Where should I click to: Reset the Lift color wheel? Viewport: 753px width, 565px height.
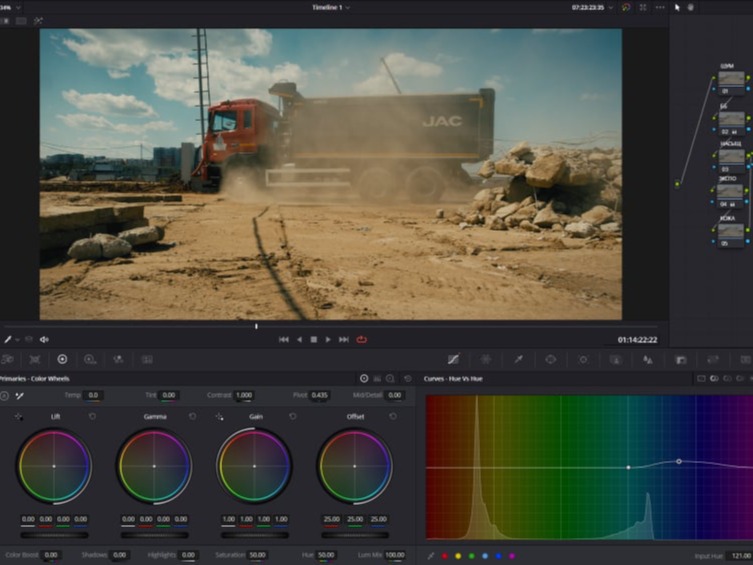point(92,416)
